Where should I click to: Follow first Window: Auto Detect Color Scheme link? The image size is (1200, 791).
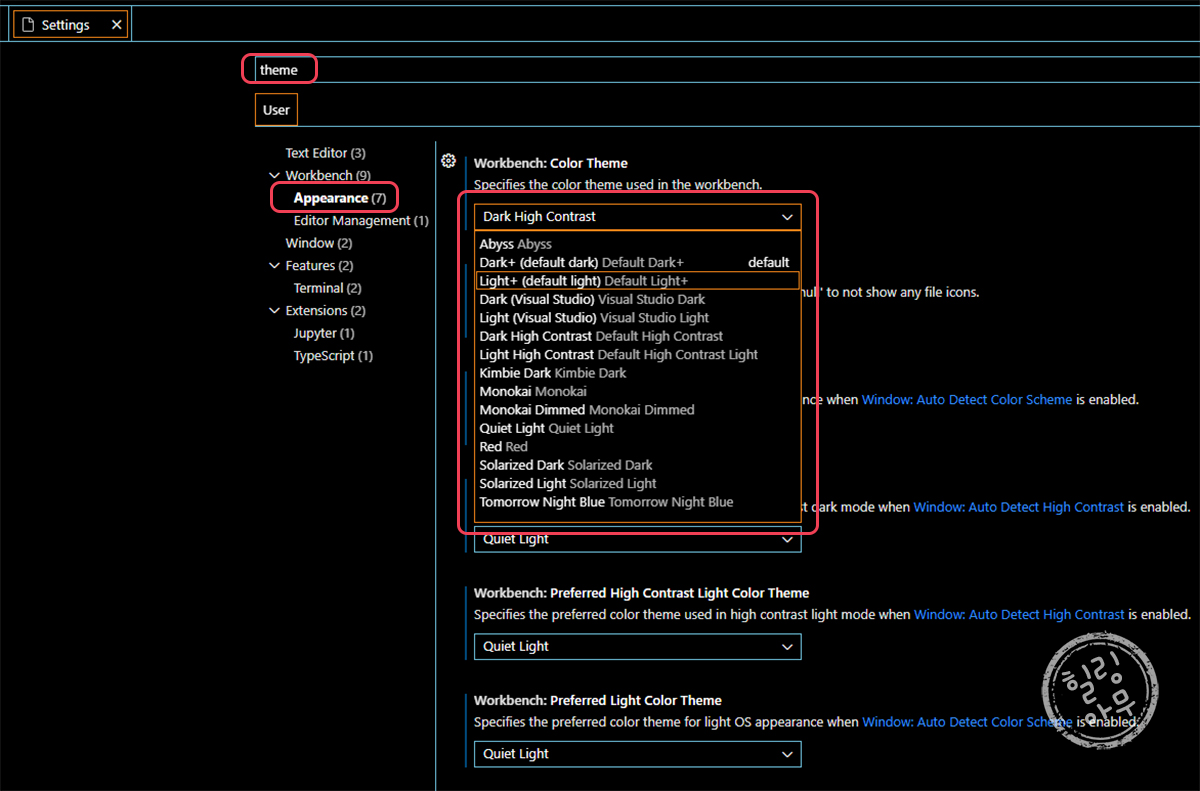pyautogui.click(x=967, y=399)
